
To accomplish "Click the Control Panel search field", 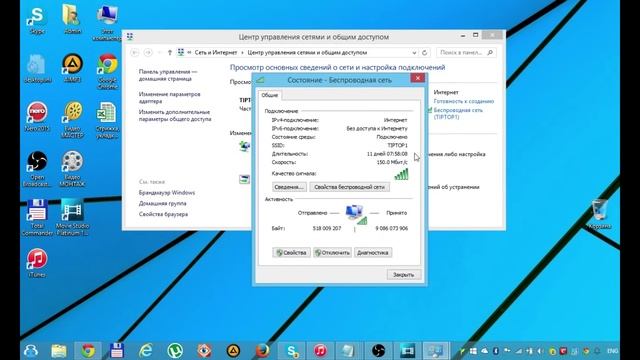I will point(466,53).
